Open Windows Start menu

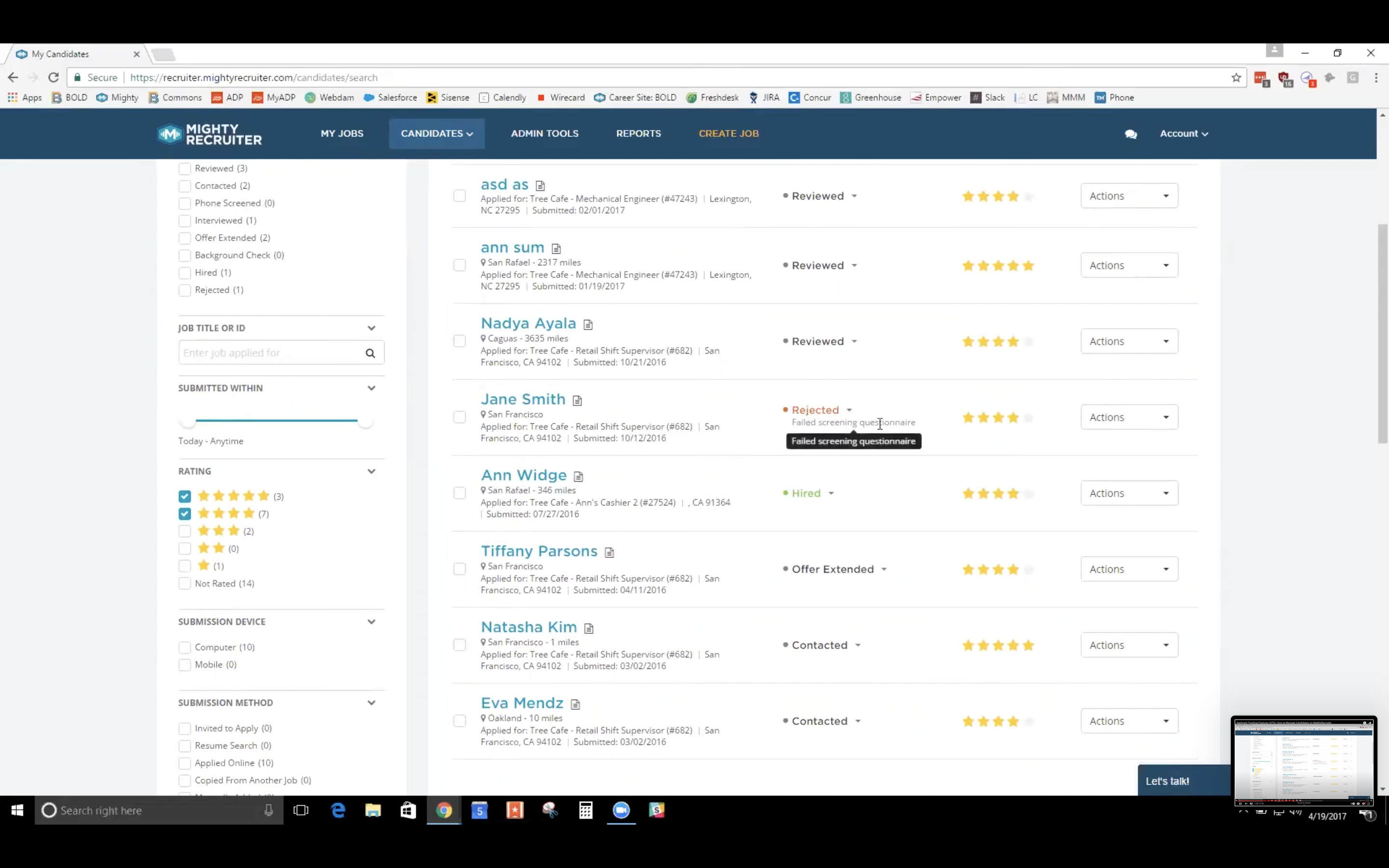click(x=17, y=810)
